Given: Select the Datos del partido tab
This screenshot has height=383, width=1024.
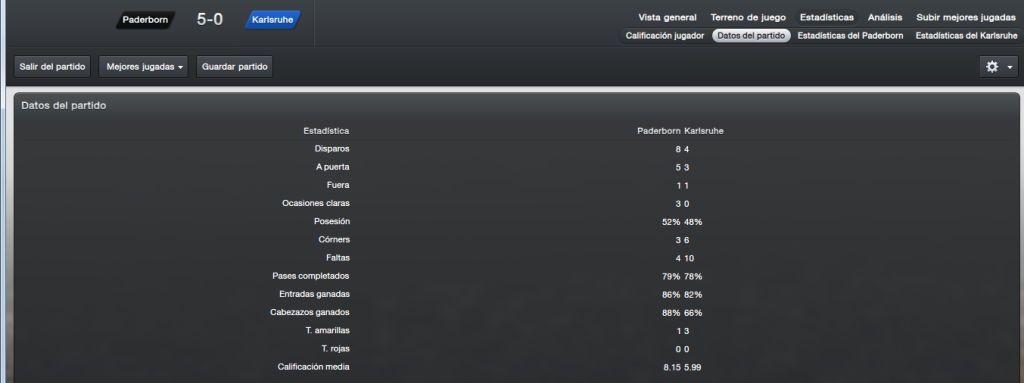Looking at the screenshot, I should [751, 36].
